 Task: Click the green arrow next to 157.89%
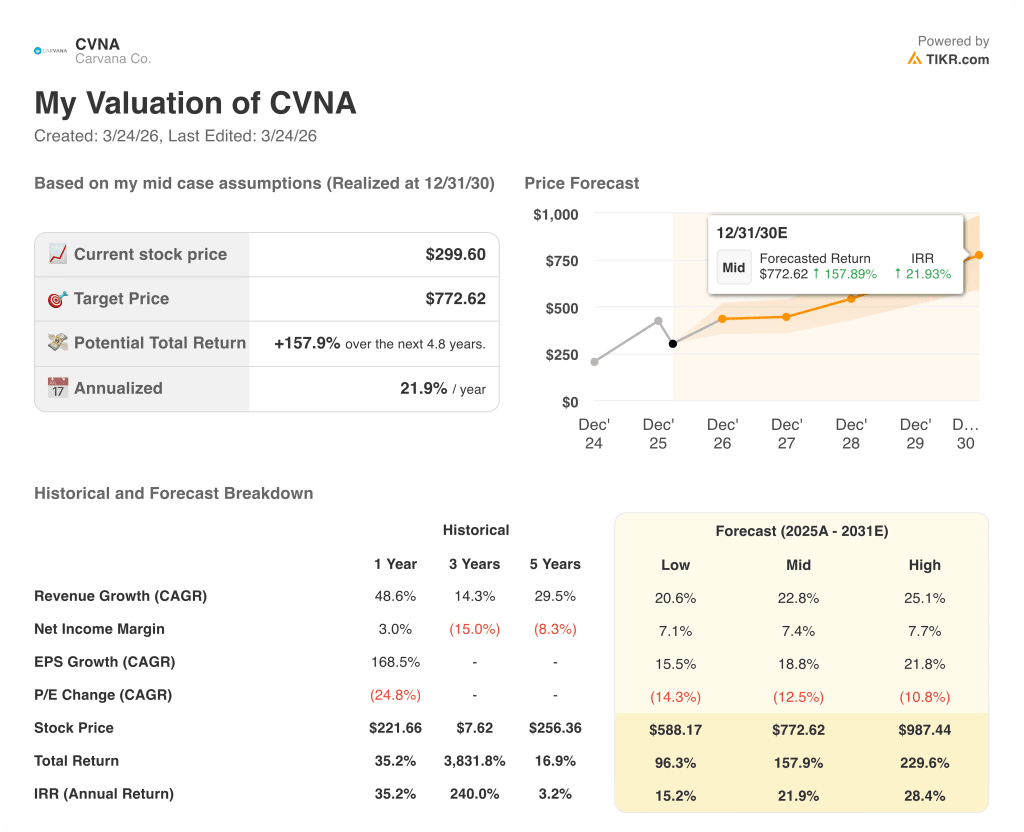817,273
